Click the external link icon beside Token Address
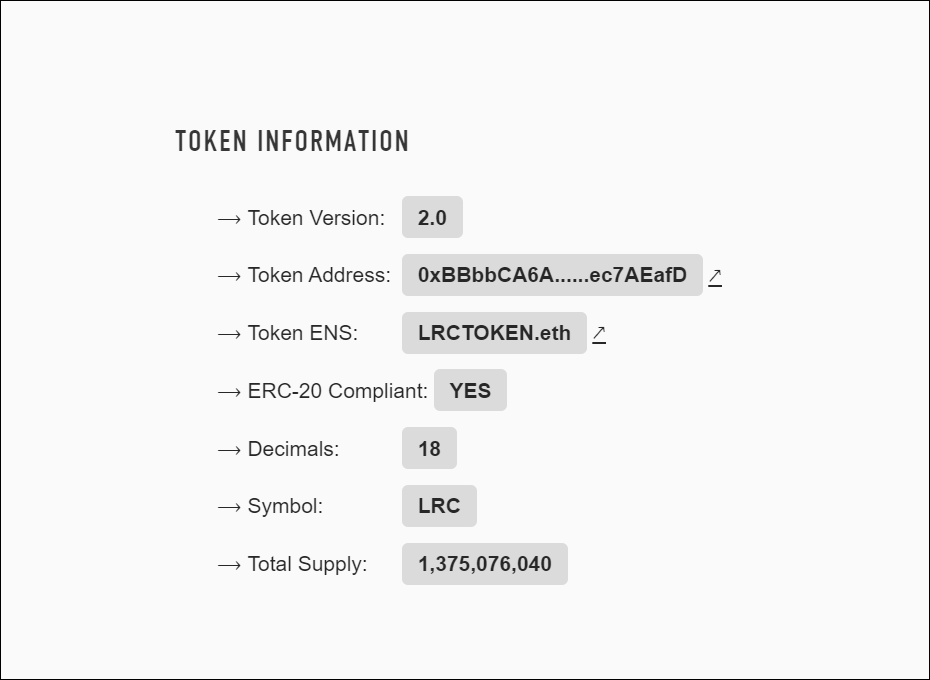Image resolution: width=930 pixels, height=680 pixels. (x=715, y=276)
